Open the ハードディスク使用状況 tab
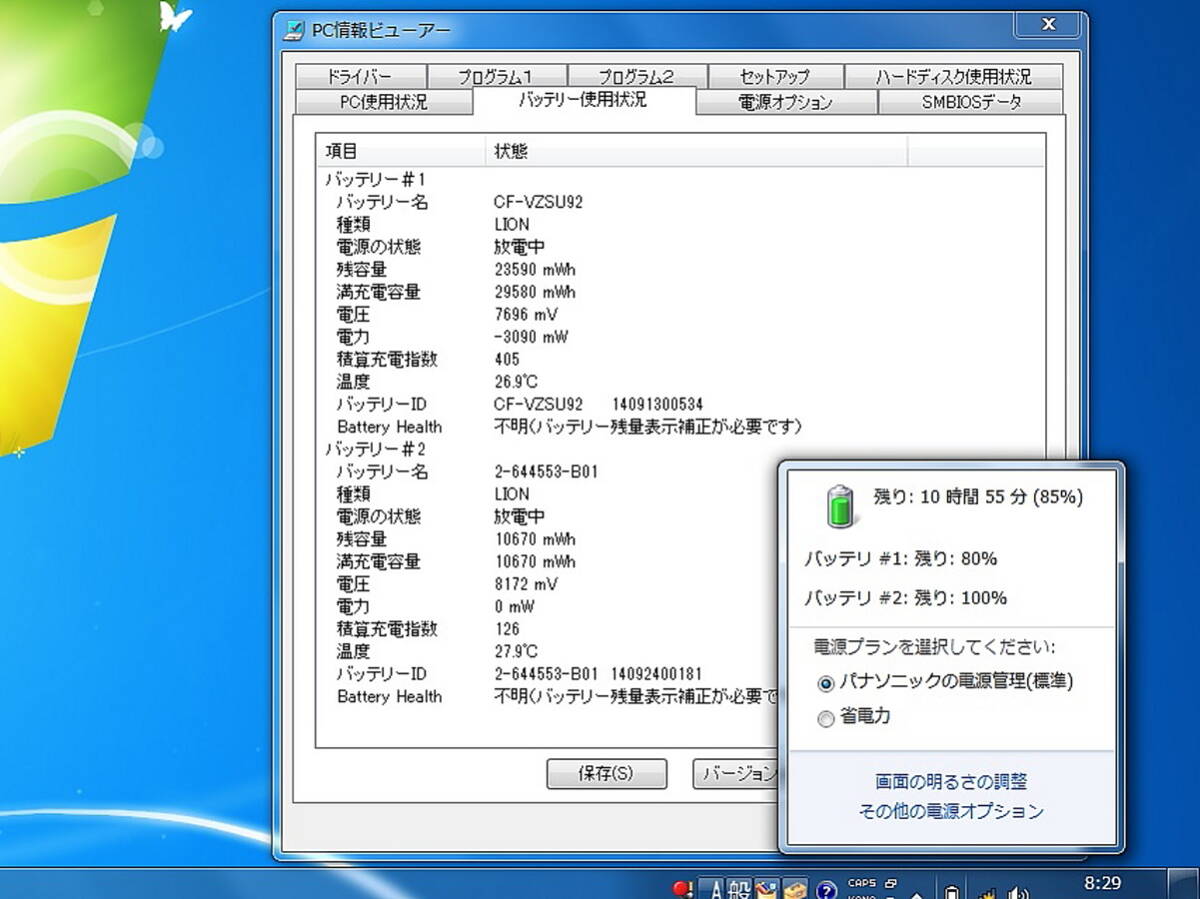Screen dimensions: 1200x899 tap(954, 77)
